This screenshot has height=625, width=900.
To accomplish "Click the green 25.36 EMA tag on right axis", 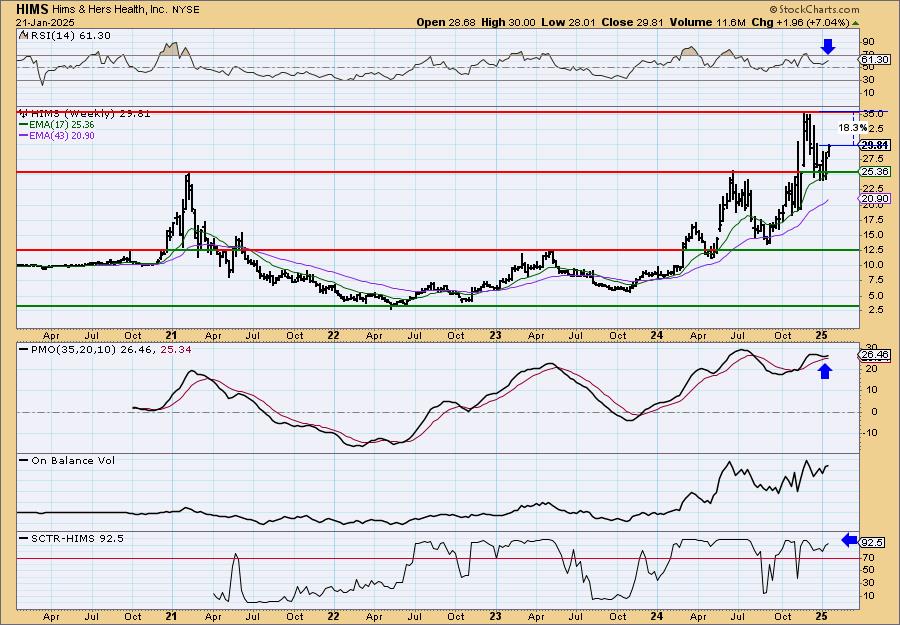I will click(875, 172).
